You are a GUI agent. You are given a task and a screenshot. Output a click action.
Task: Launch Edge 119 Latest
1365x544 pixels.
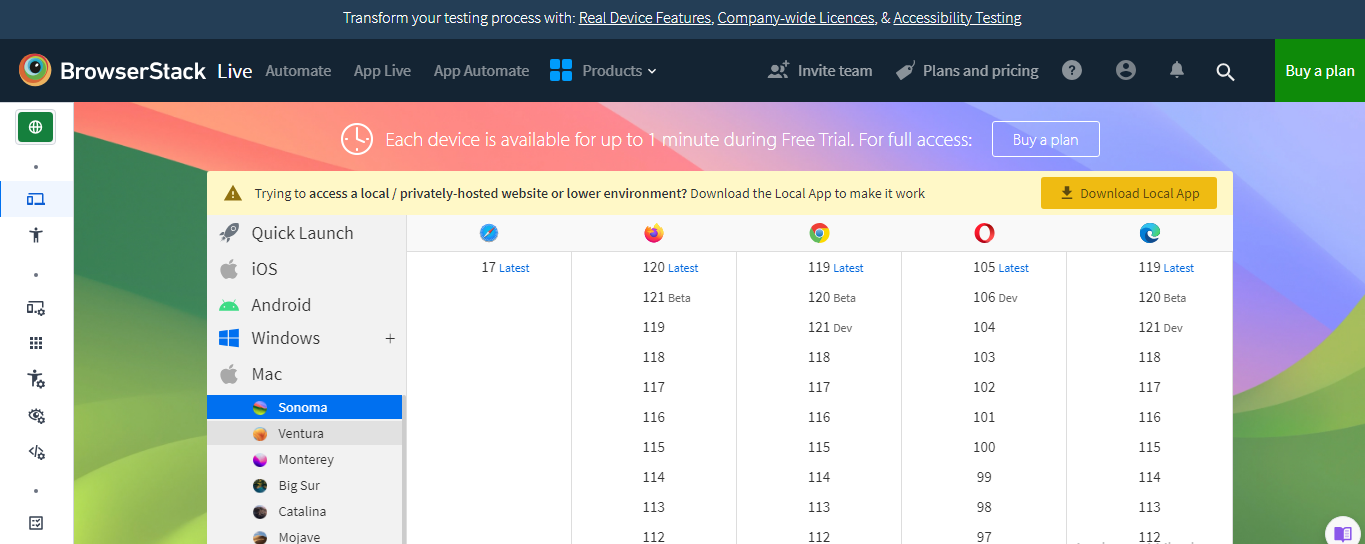[1165, 267]
